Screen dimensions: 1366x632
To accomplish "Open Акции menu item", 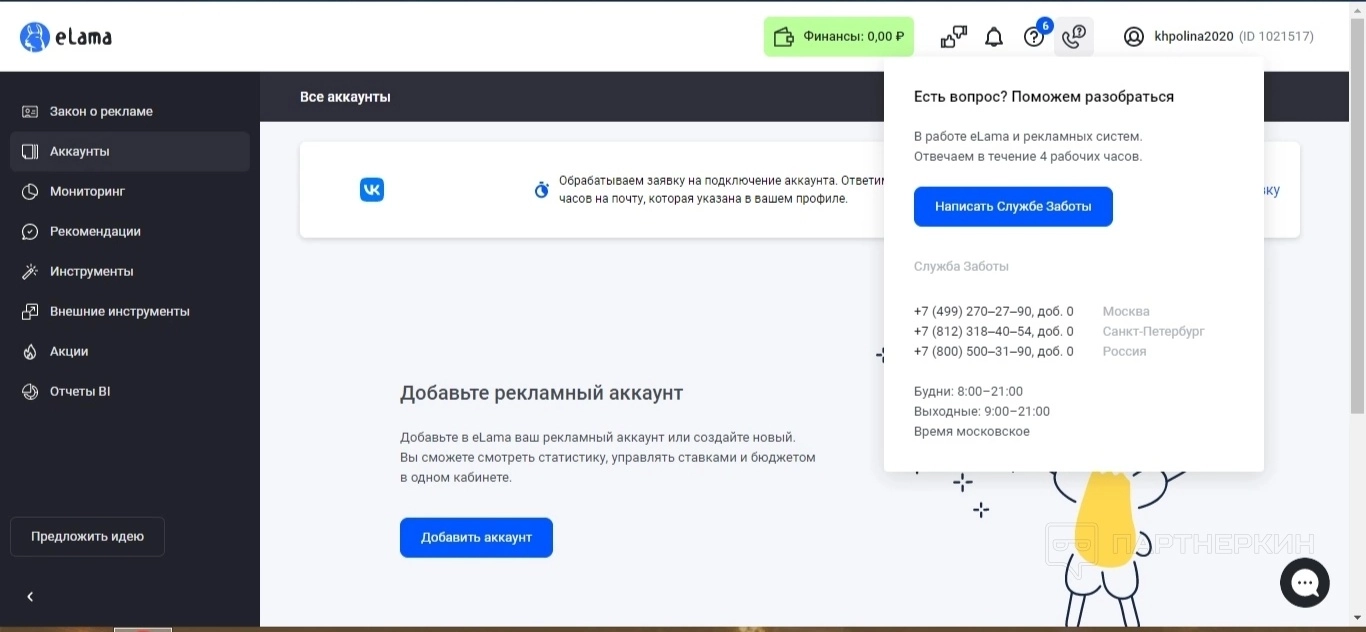I will pyautogui.click(x=130, y=352).
